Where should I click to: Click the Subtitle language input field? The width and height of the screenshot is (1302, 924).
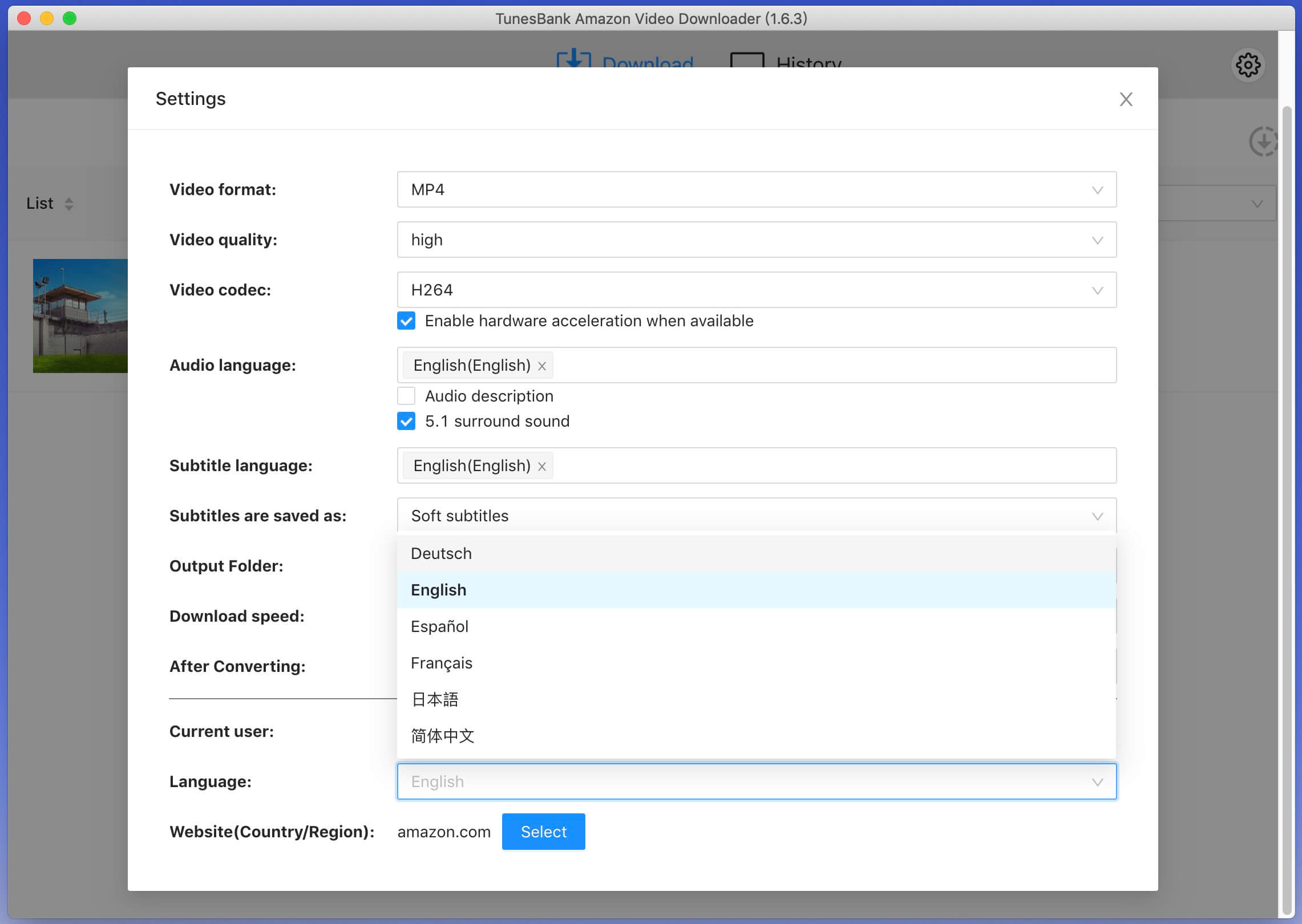(x=757, y=465)
